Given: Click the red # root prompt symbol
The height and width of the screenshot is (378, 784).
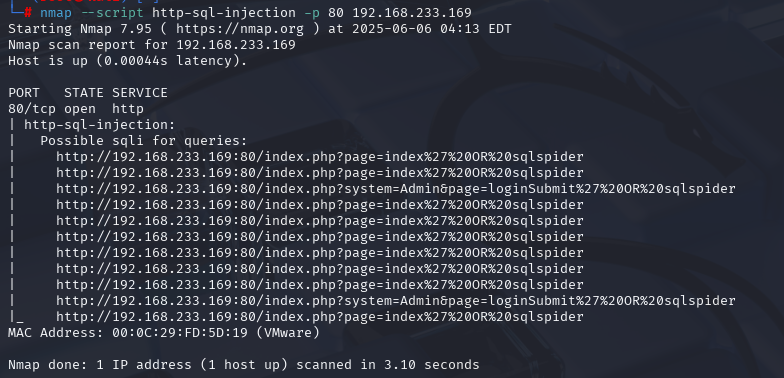Looking at the screenshot, I should pyautogui.click(x=28, y=13).
